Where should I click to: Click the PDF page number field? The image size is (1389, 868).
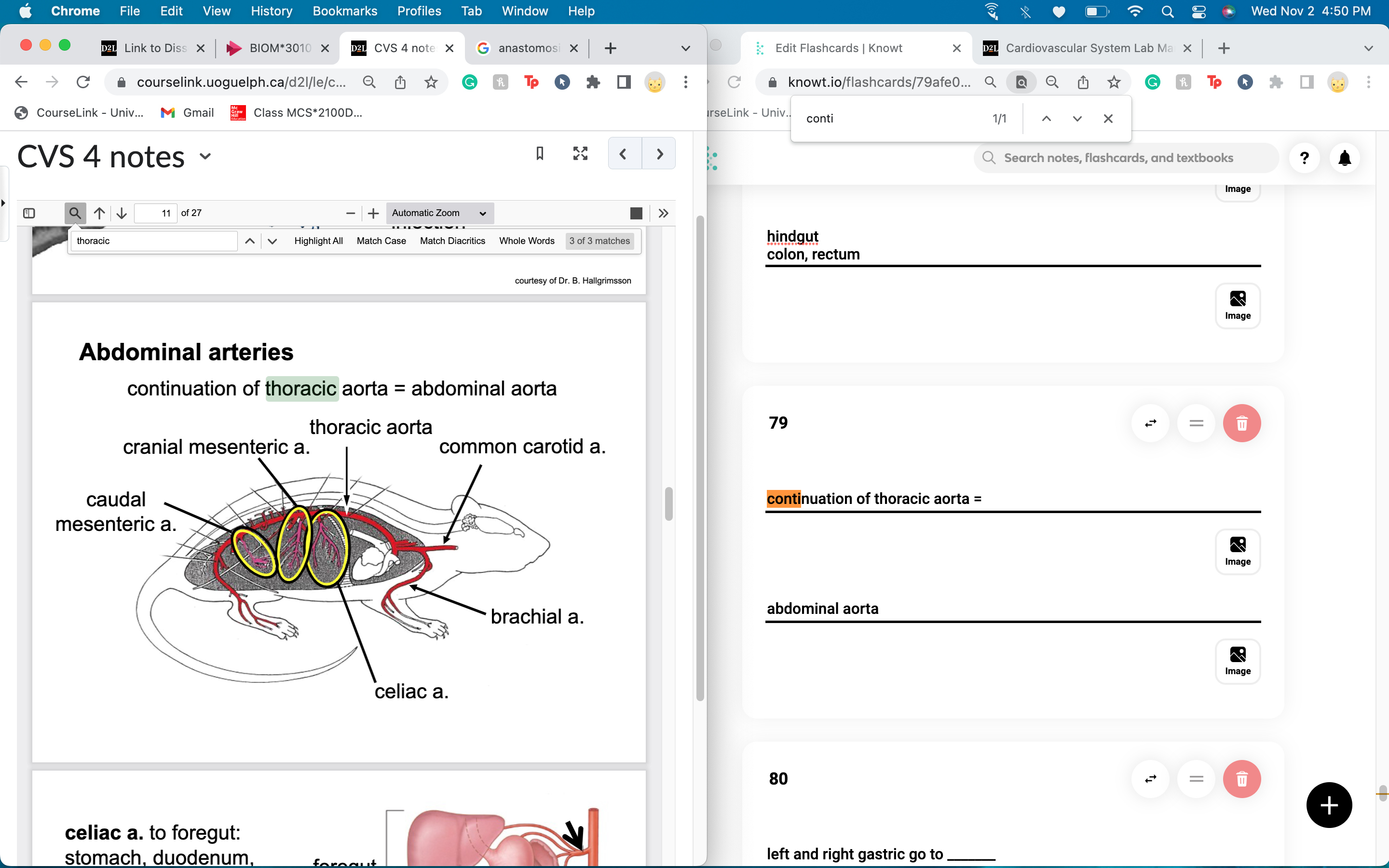(155, 213)
